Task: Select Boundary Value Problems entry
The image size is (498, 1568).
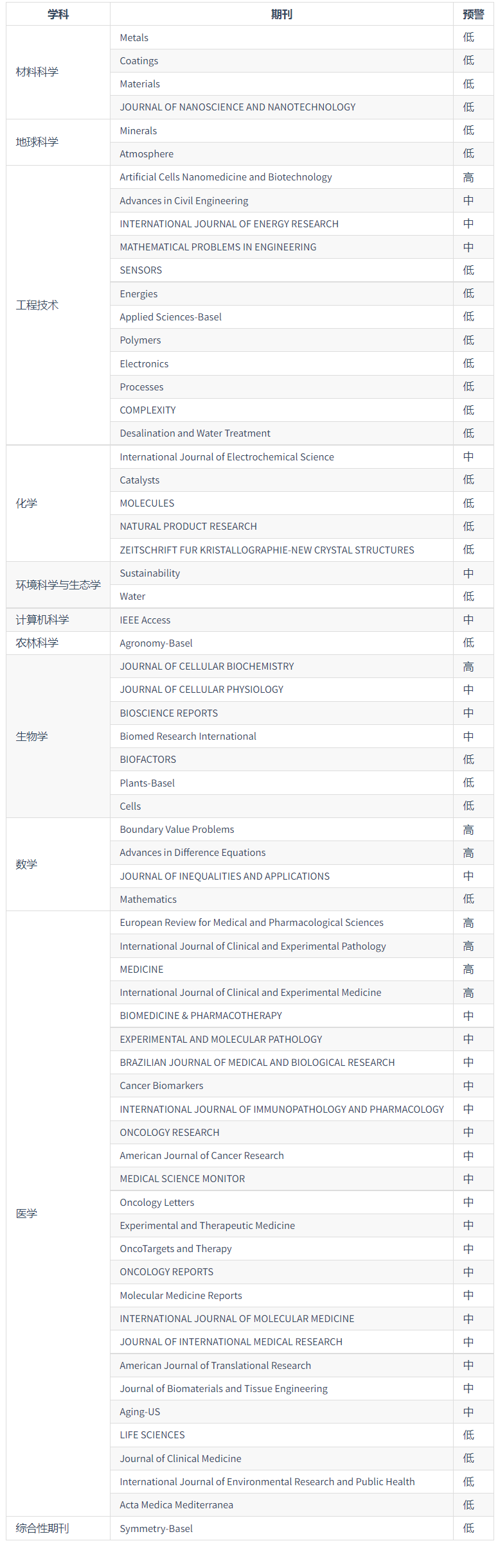Action: pos(177,830)
